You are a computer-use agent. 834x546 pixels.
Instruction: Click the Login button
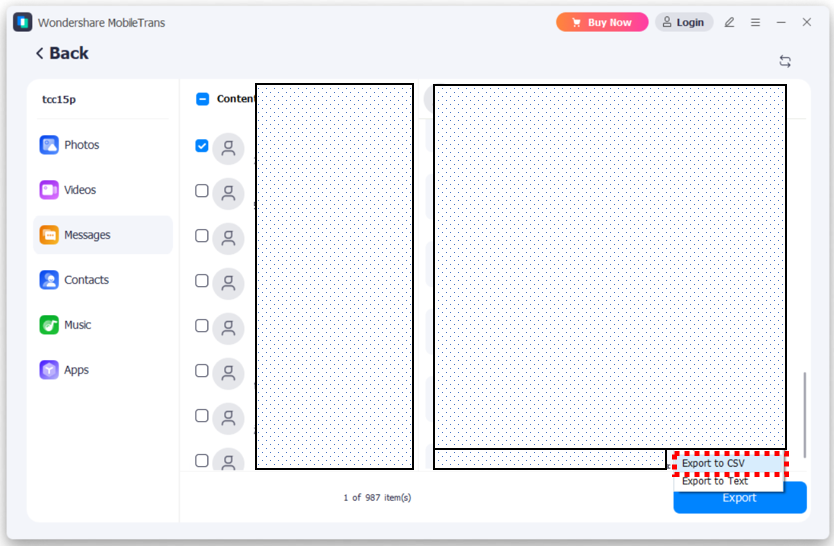(x=684, y=22)
